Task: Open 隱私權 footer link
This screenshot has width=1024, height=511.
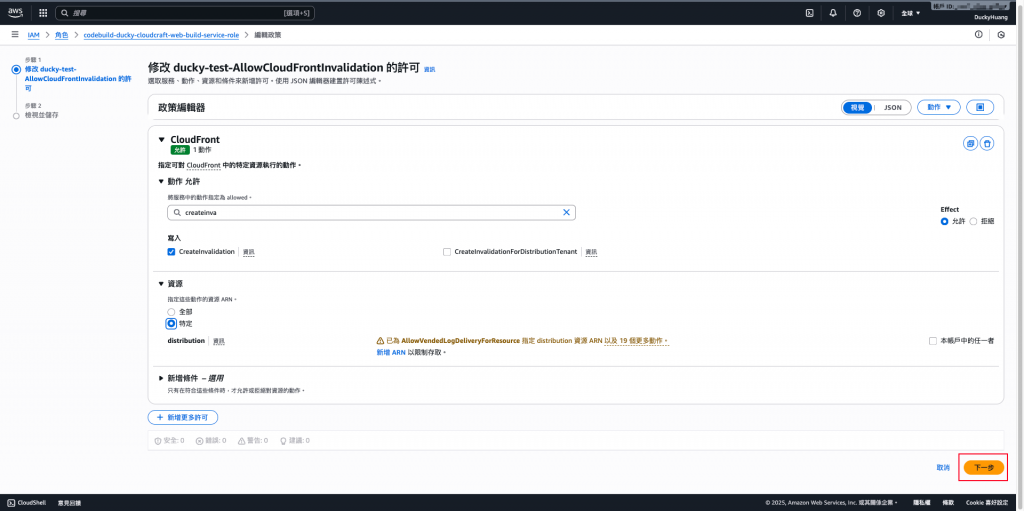Action: [x=921, y=503]
